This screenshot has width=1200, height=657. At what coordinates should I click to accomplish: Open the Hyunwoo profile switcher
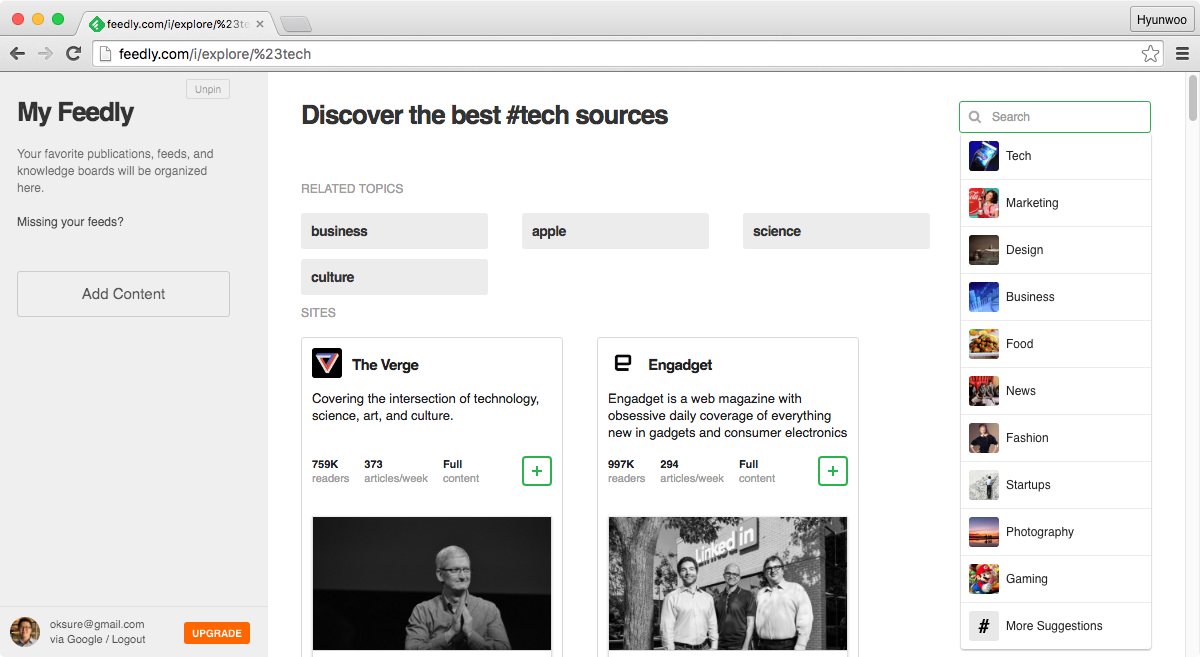pyautogui.click(x=1161, y=20)
